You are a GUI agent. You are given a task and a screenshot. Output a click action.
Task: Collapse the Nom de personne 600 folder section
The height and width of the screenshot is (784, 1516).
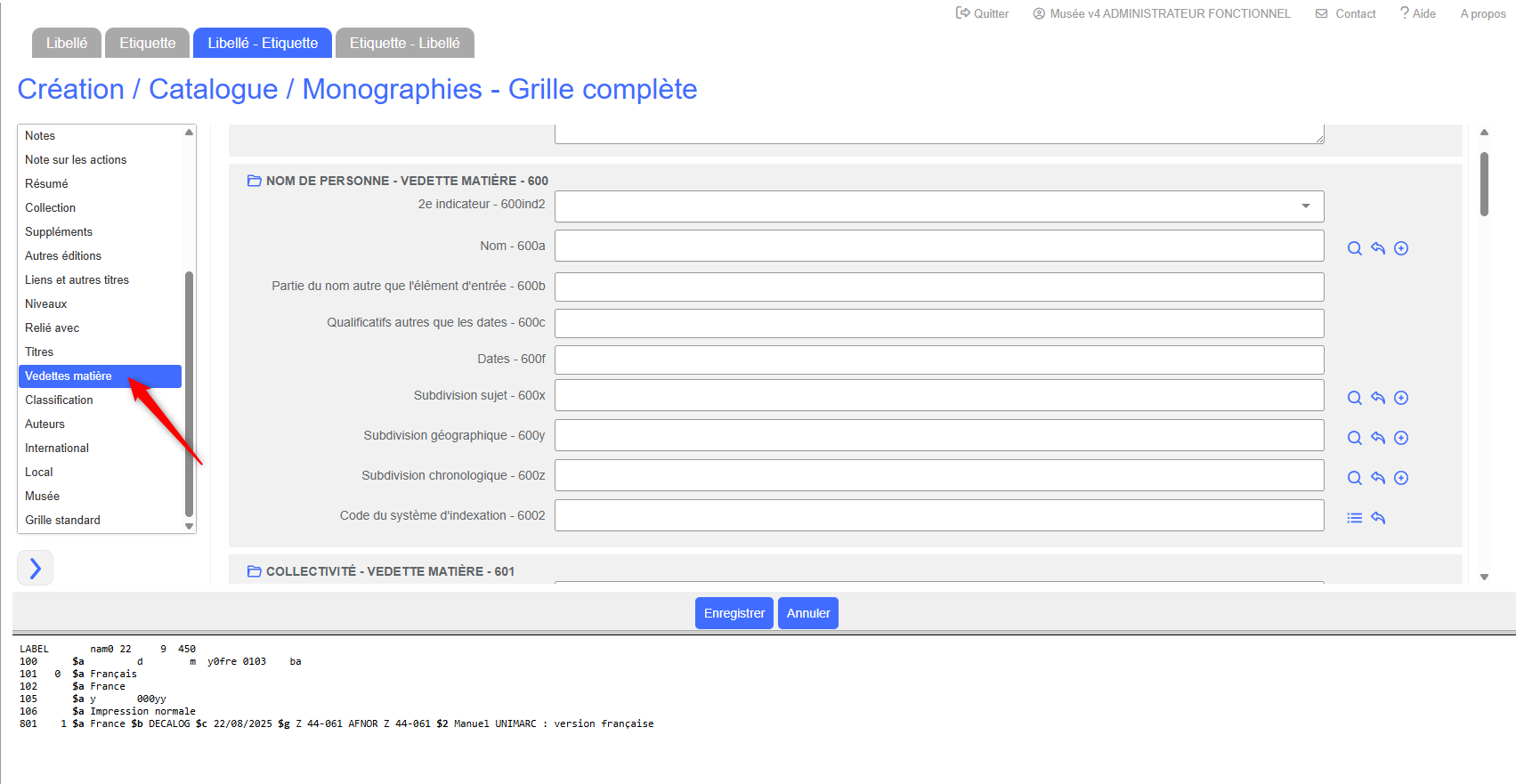click(x=255, y=181)
